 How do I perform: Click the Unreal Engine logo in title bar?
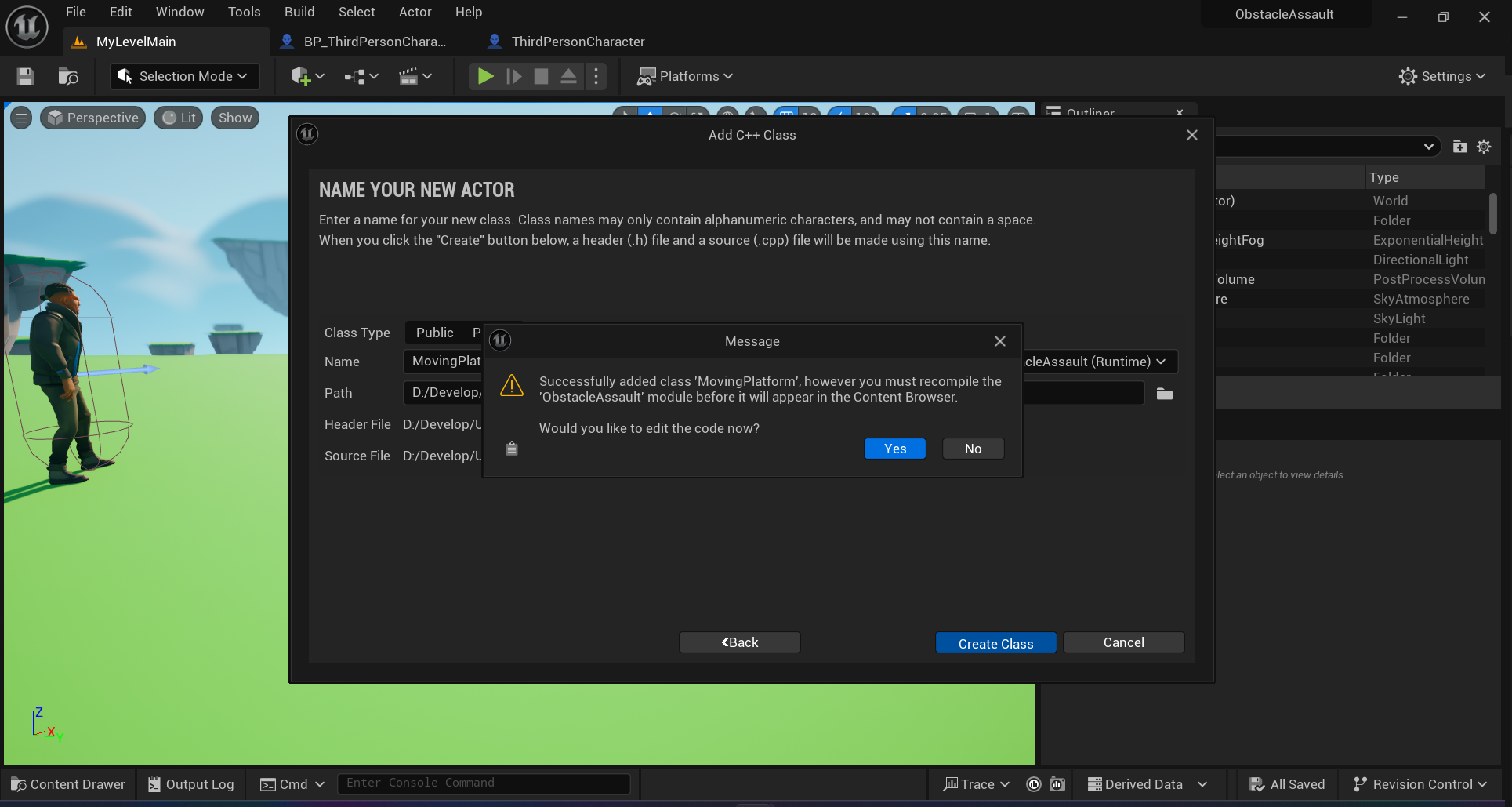coord(27,26)
